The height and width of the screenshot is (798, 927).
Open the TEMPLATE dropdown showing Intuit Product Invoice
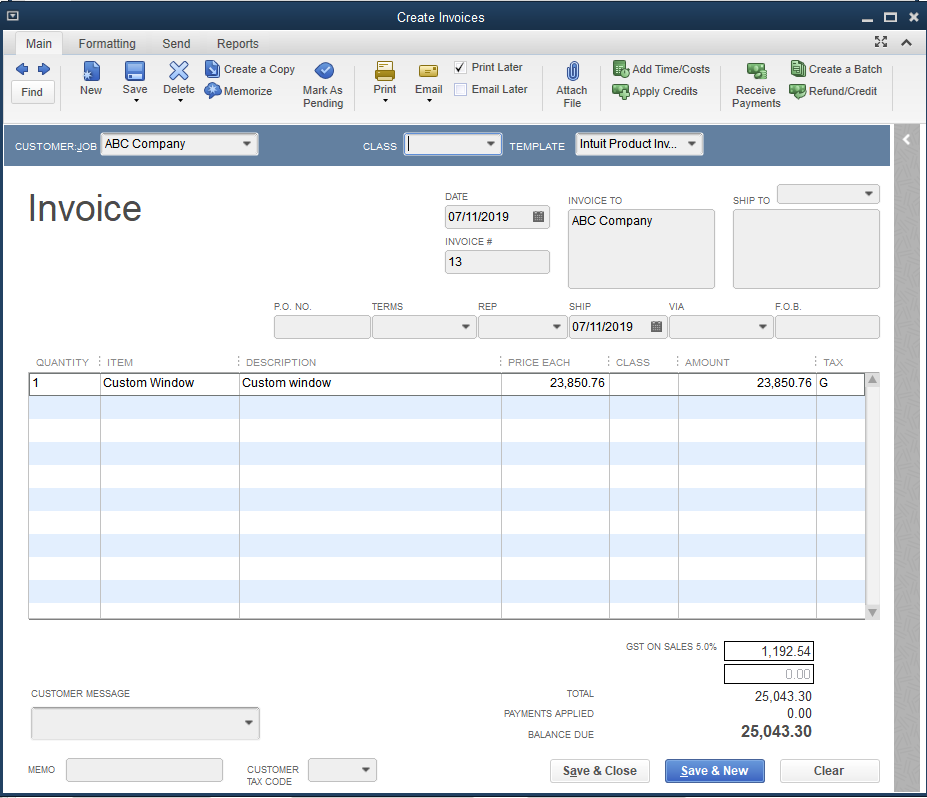pyautogui.click(x=693, y=143)
